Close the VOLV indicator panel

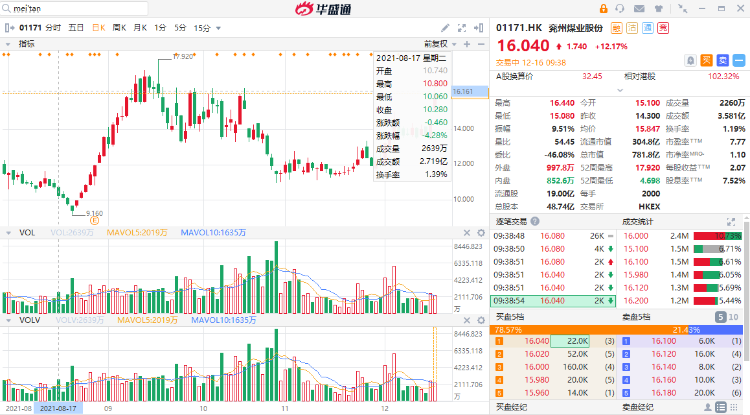(467, 320)
